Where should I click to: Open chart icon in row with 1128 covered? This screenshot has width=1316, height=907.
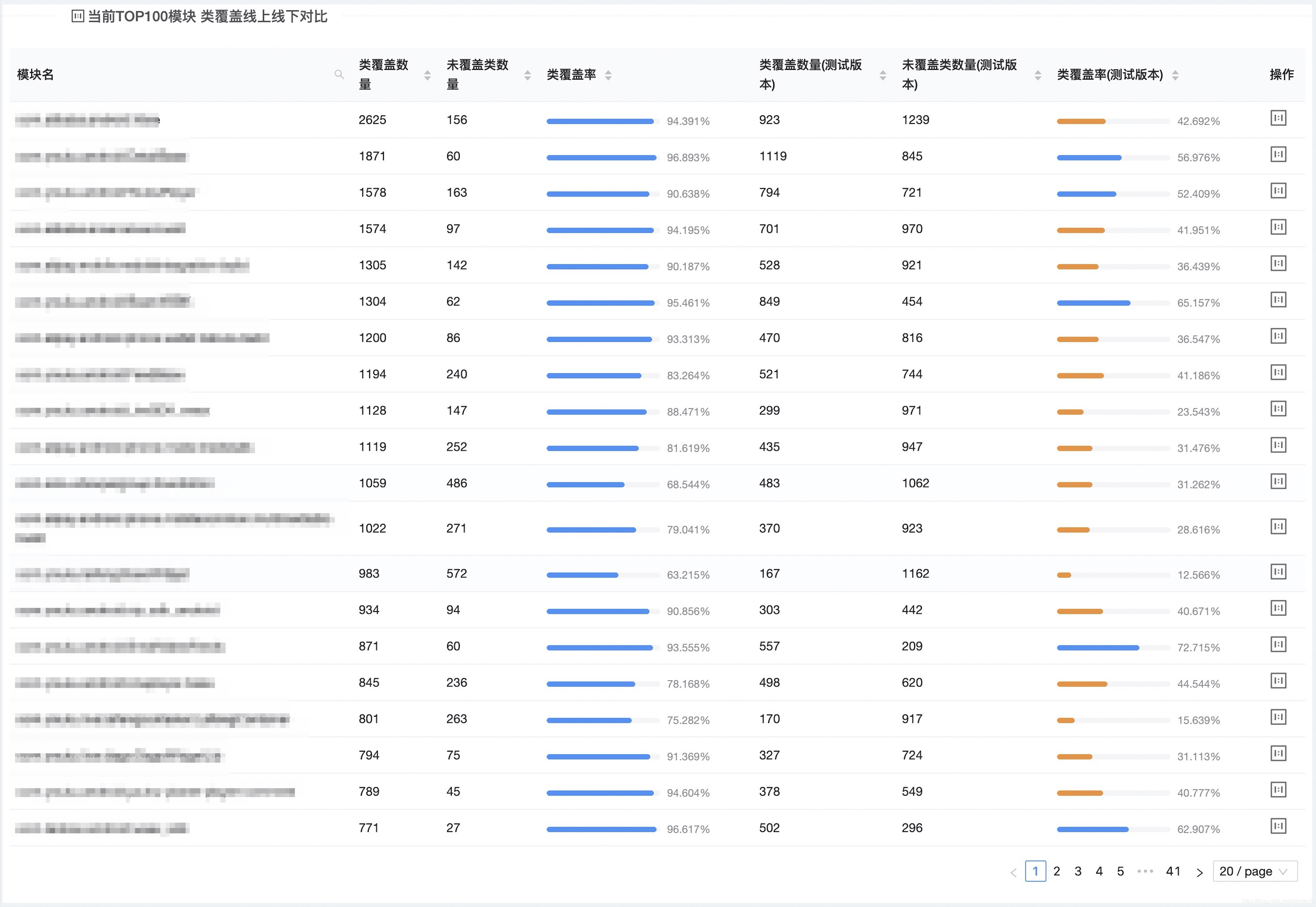(1278, 409)
